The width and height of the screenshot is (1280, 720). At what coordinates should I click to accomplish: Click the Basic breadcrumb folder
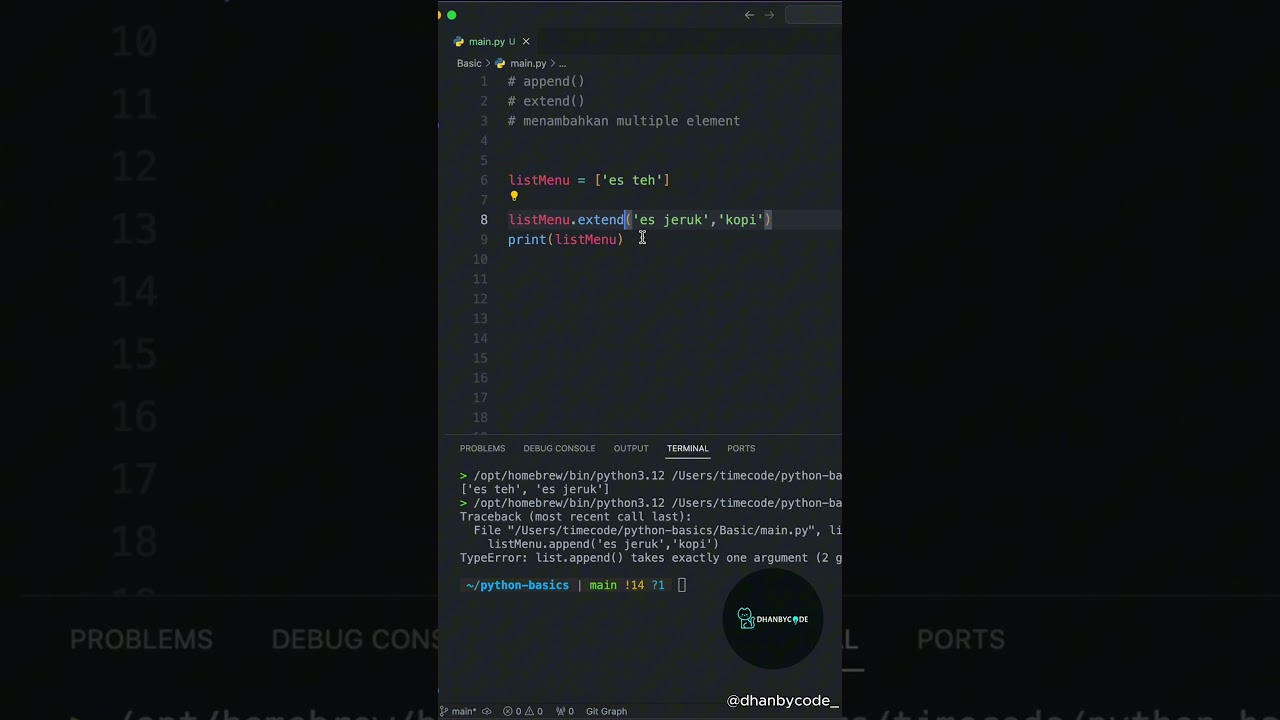point(469,63)
